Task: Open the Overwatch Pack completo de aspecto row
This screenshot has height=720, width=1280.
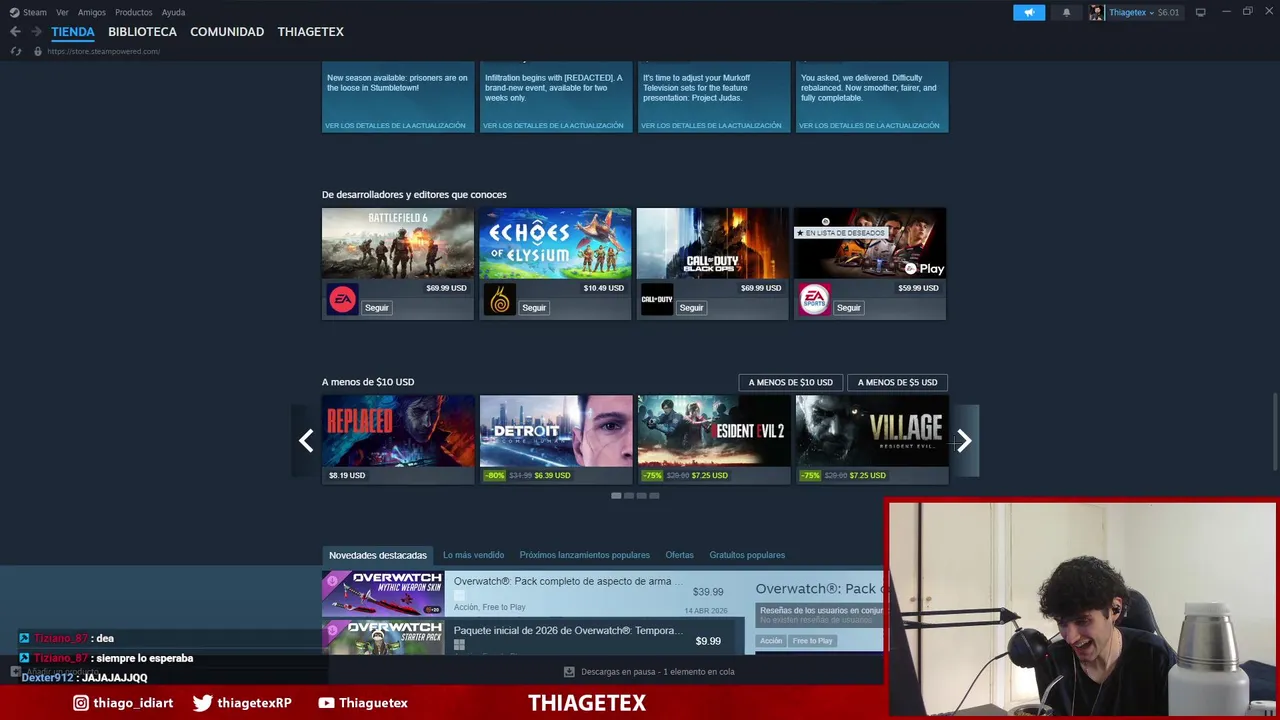Action: pos(535,593)
